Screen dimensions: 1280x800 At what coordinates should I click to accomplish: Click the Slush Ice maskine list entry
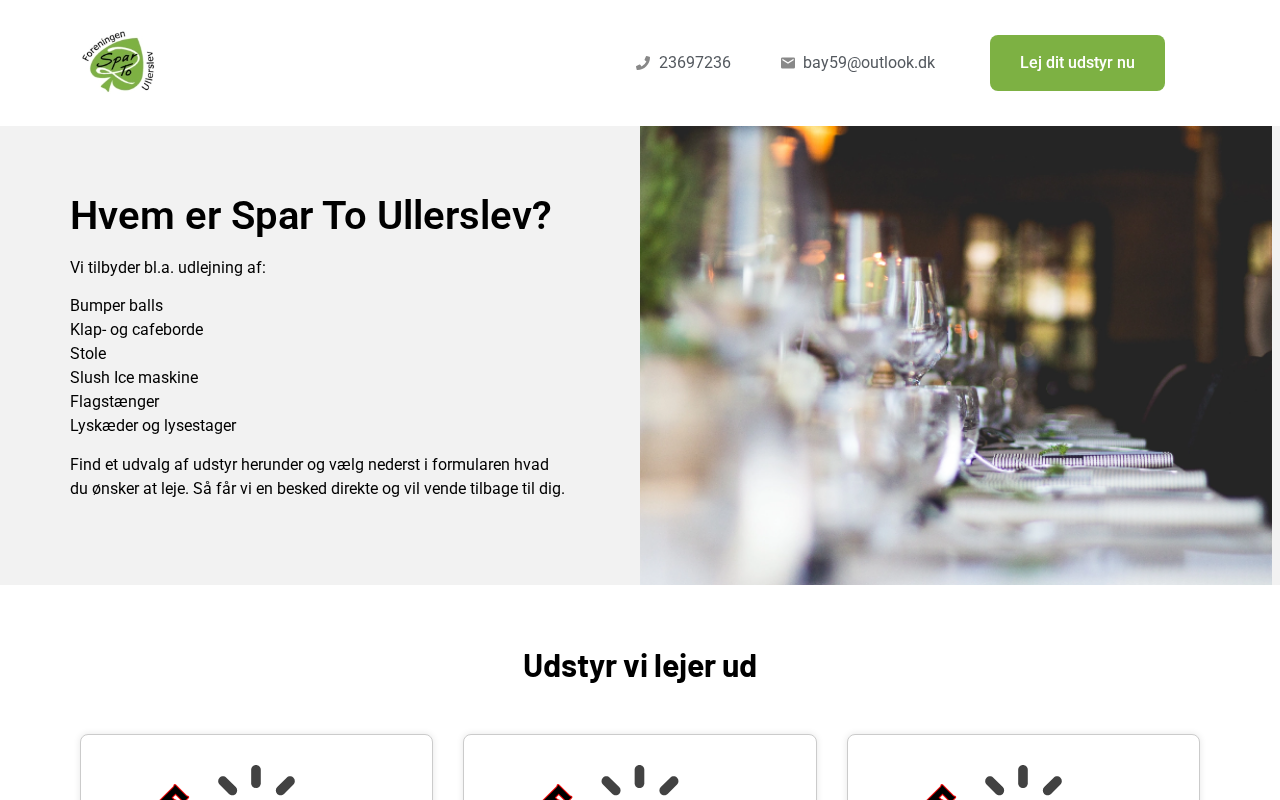tap(134, 378)
